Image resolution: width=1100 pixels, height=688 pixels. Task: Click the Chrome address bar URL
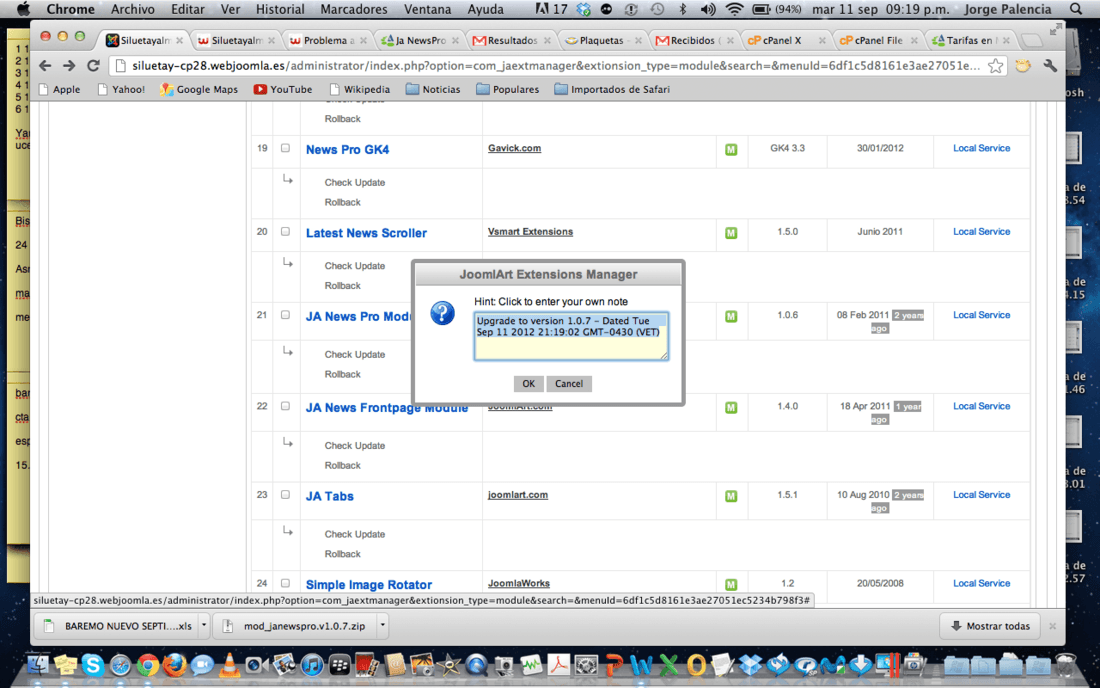tap(554, 66)
